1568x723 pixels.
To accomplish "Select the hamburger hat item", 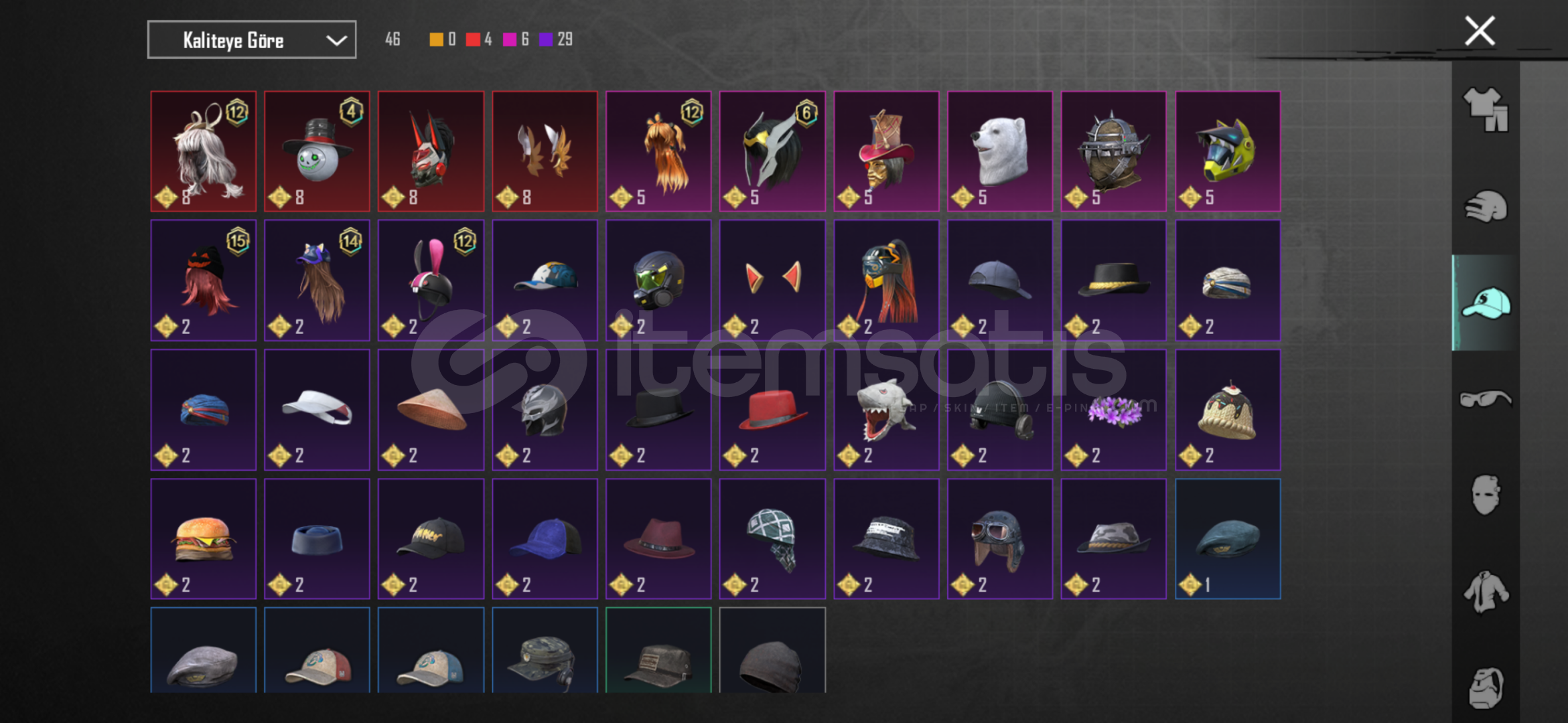I will click(x=204, y=539).
